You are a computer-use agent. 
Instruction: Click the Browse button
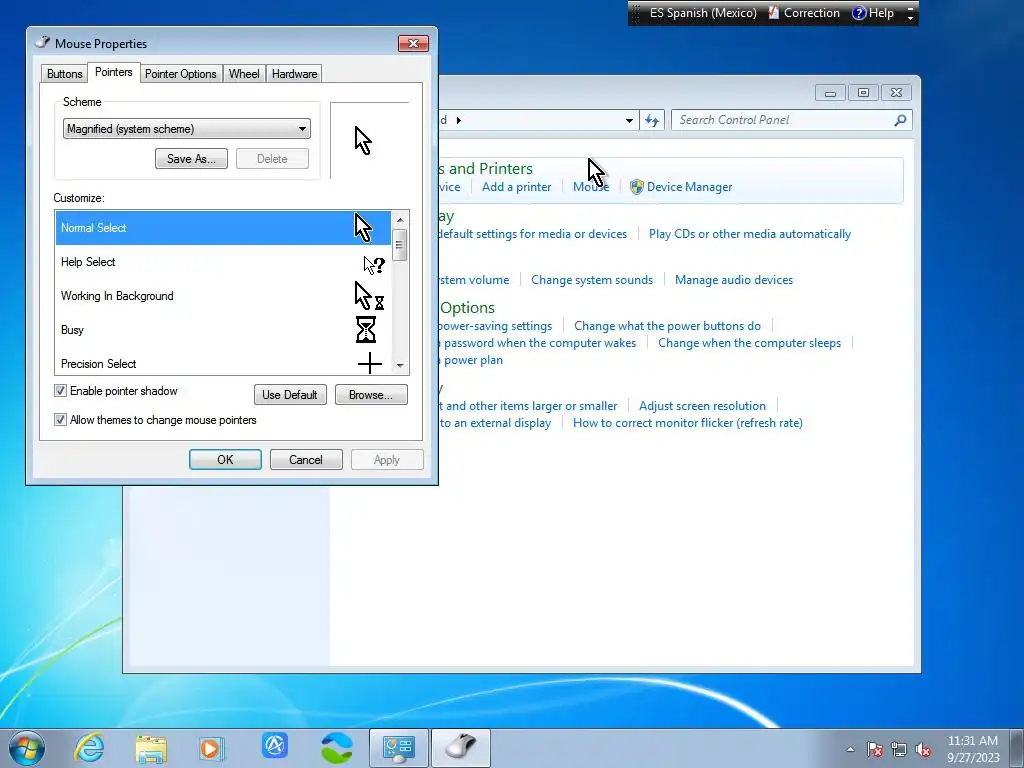coord(371,394)
